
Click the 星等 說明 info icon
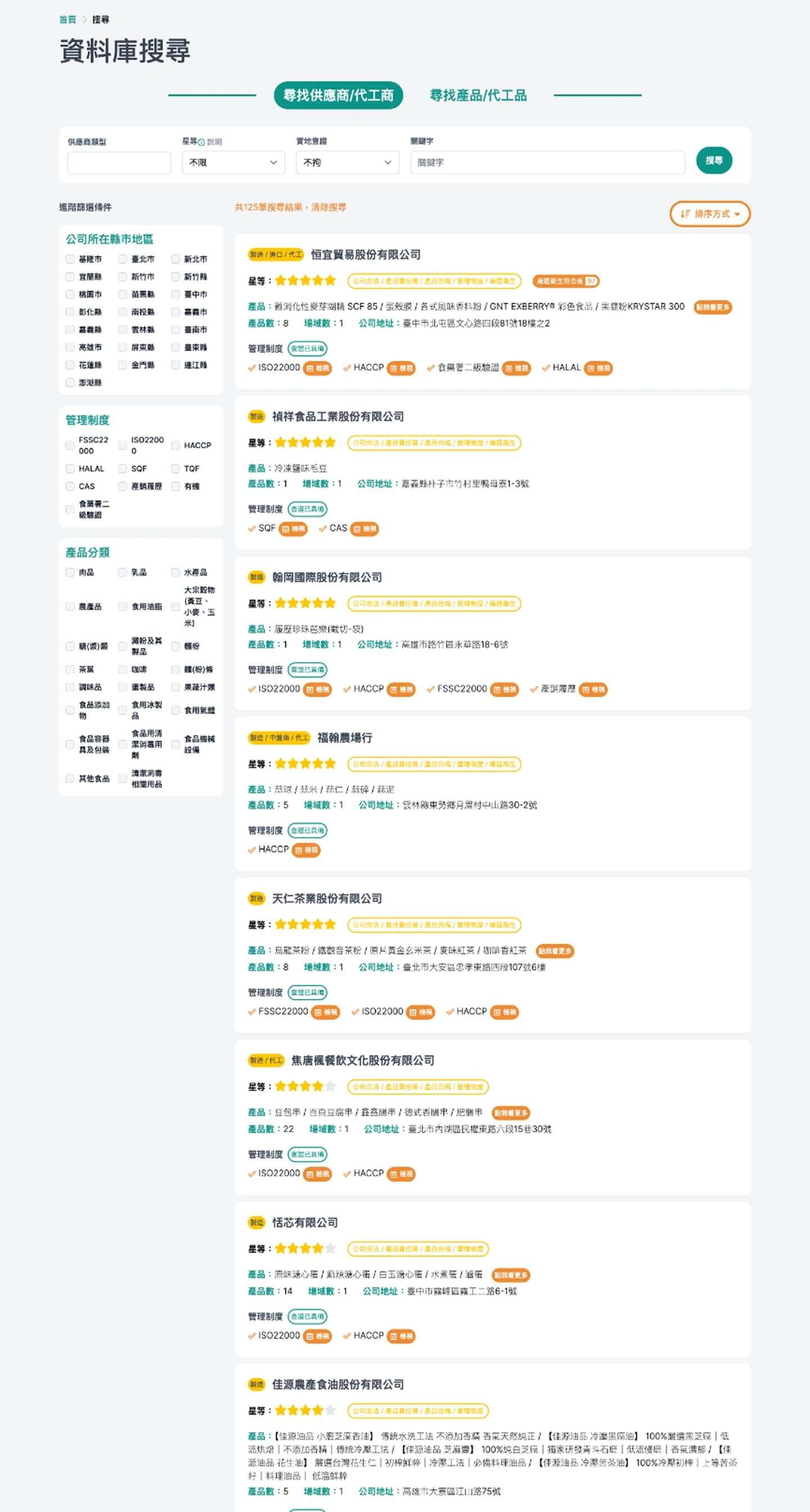coord(201,142)
